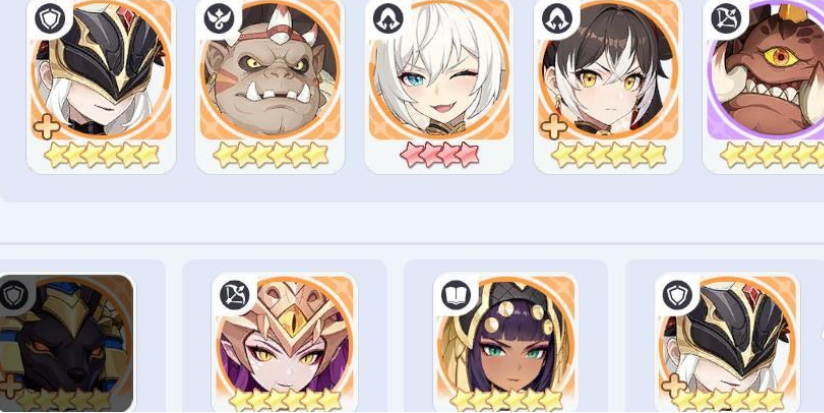
Task: Click bow class icon on red monster card
Action: point(726,19)
